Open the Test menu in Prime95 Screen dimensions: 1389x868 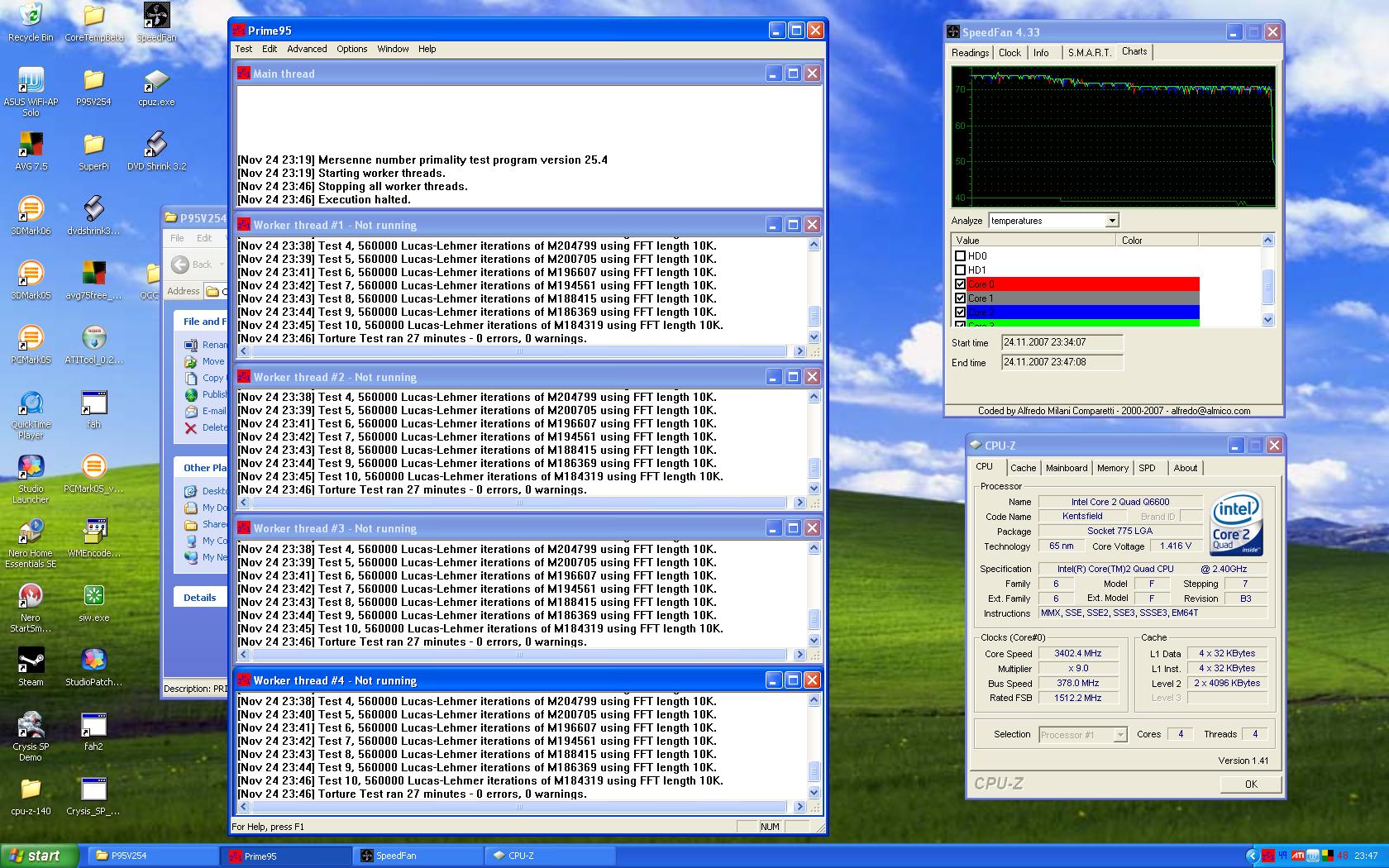pos(244,49)
